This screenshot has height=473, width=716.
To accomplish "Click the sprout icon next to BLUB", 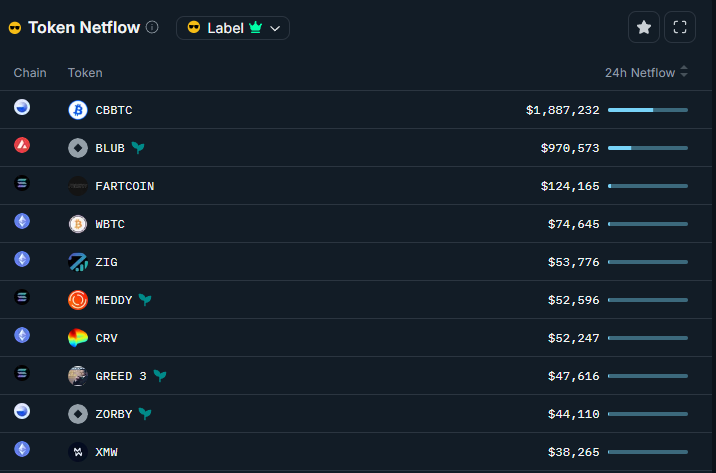I will (x=138, y=147).
